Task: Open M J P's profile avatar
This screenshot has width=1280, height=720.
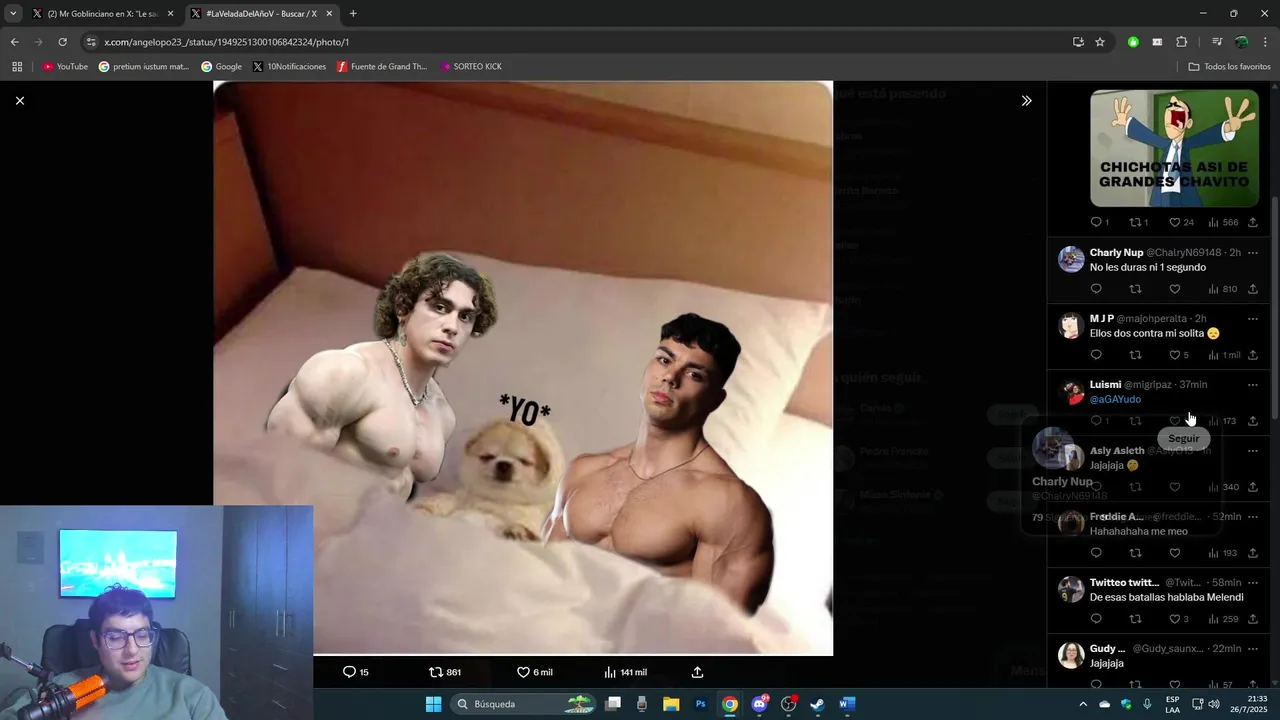Action: point(1071,325)
